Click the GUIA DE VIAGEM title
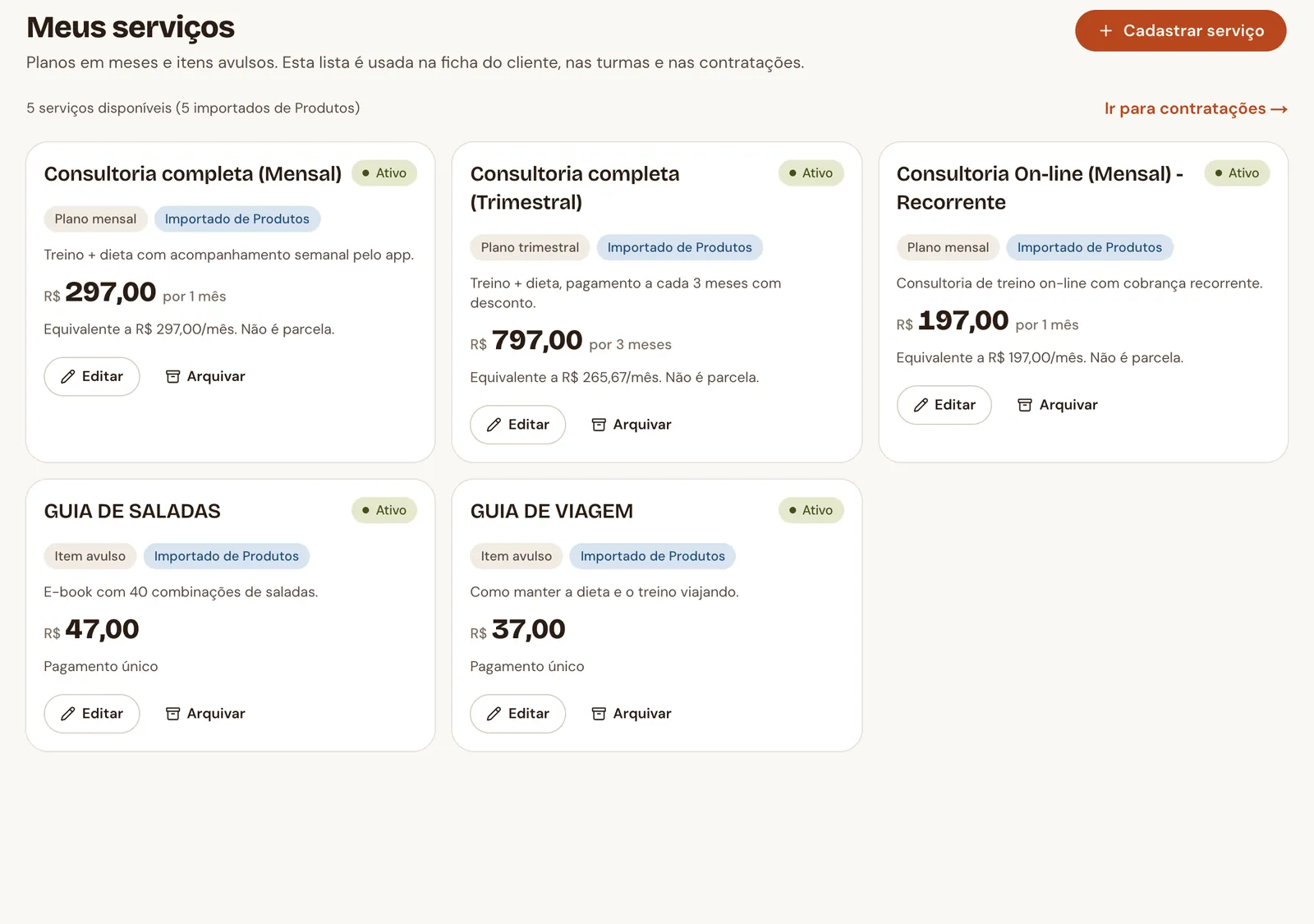 tap(552, 511)
